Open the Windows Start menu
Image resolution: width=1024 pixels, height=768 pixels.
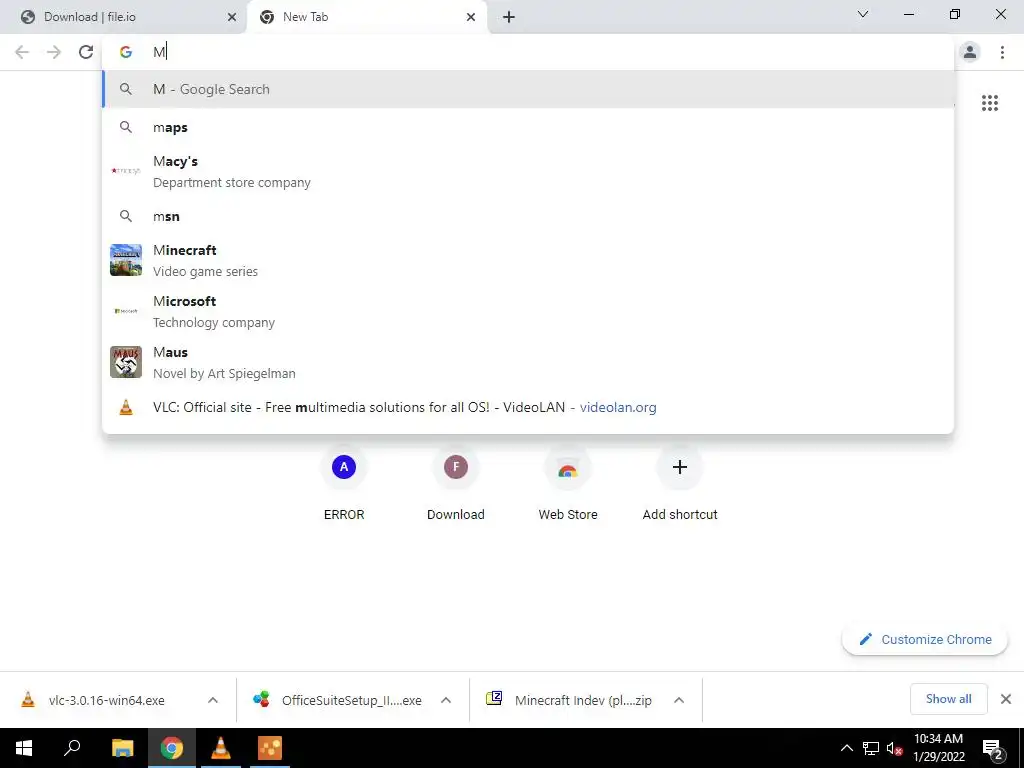click(x=24, y=748)
